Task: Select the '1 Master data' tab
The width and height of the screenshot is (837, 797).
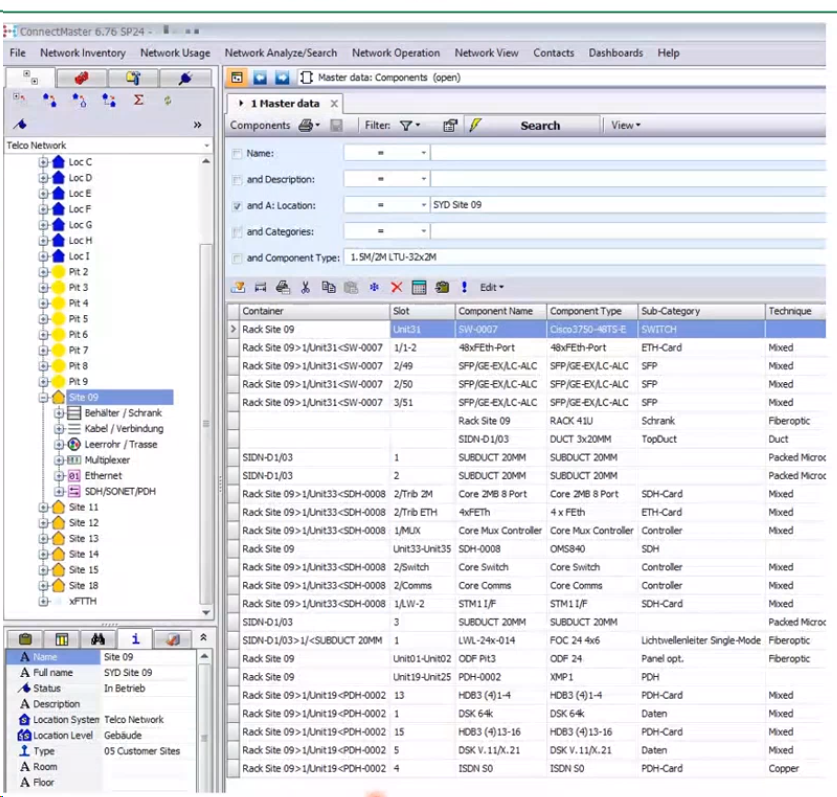Action: click(x=285, y=104)
